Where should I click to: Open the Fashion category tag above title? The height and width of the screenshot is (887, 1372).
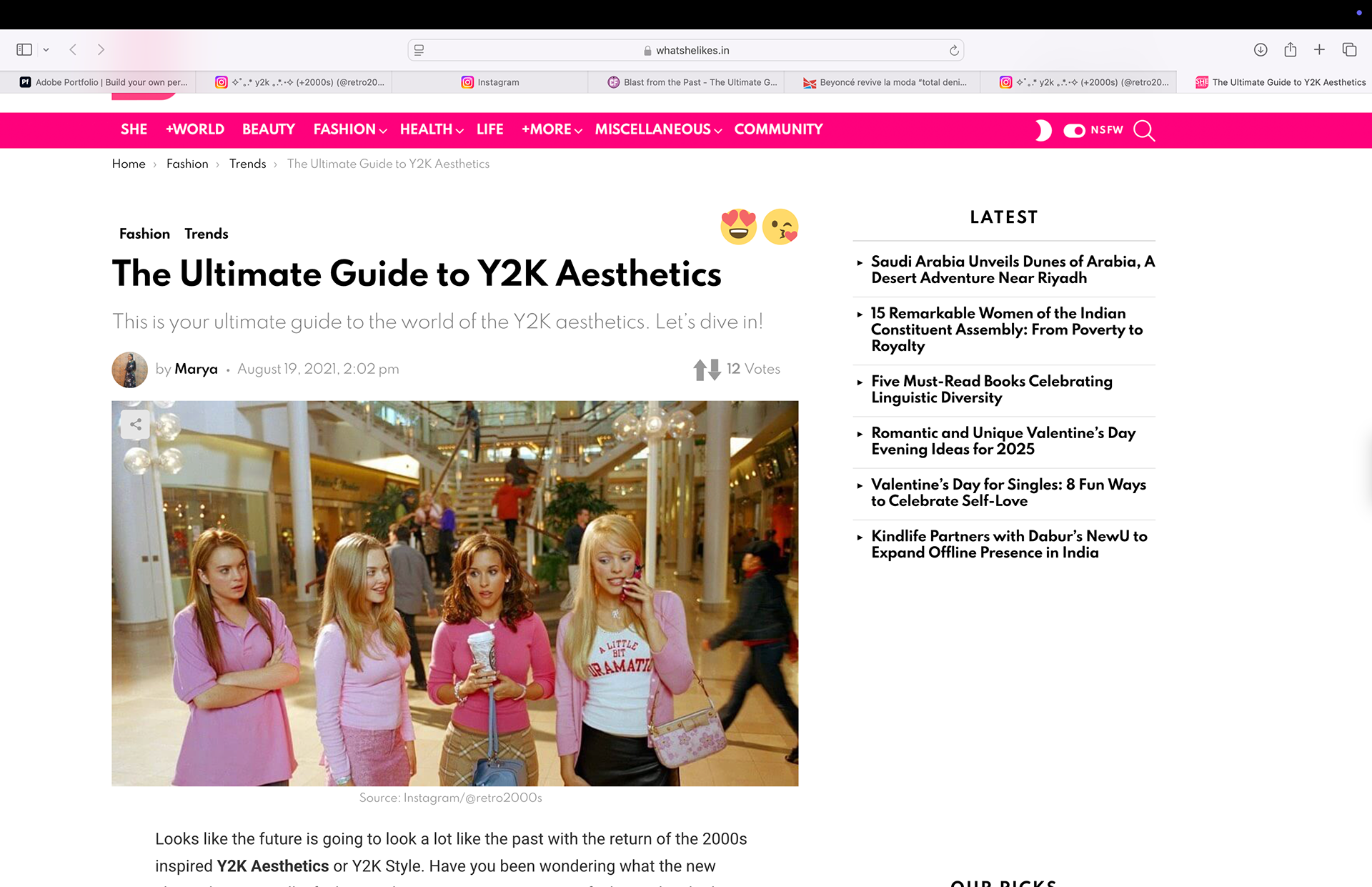144,234
